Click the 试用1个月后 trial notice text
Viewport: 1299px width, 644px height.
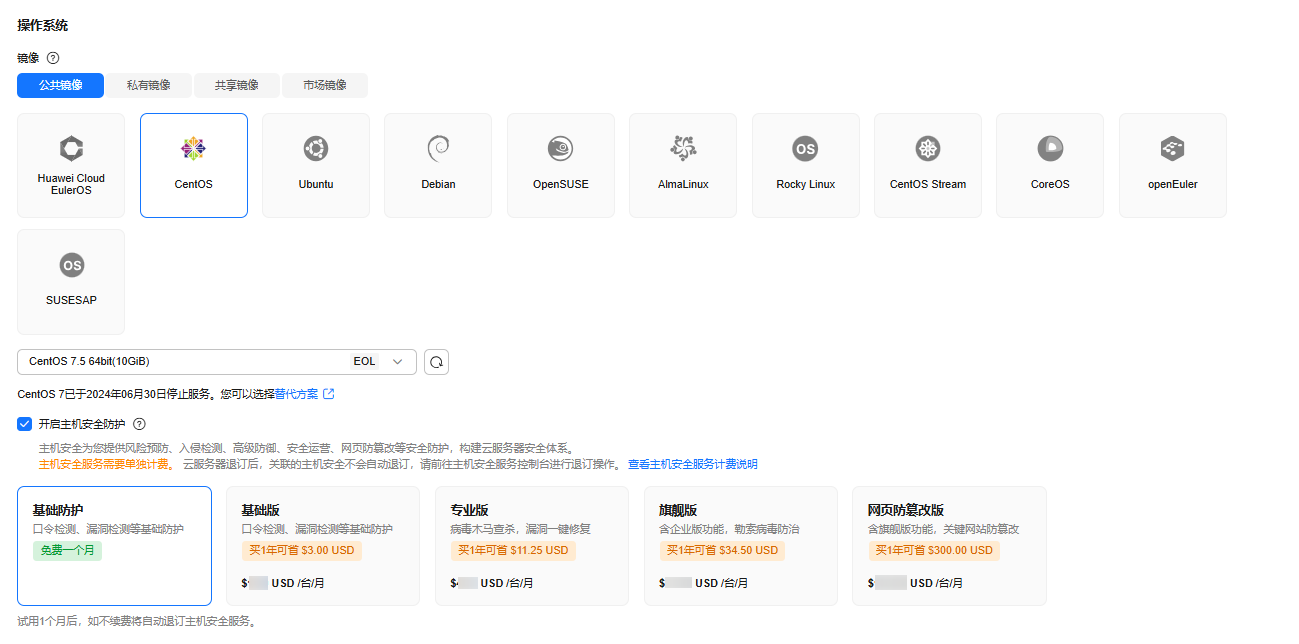pos(137,621)
